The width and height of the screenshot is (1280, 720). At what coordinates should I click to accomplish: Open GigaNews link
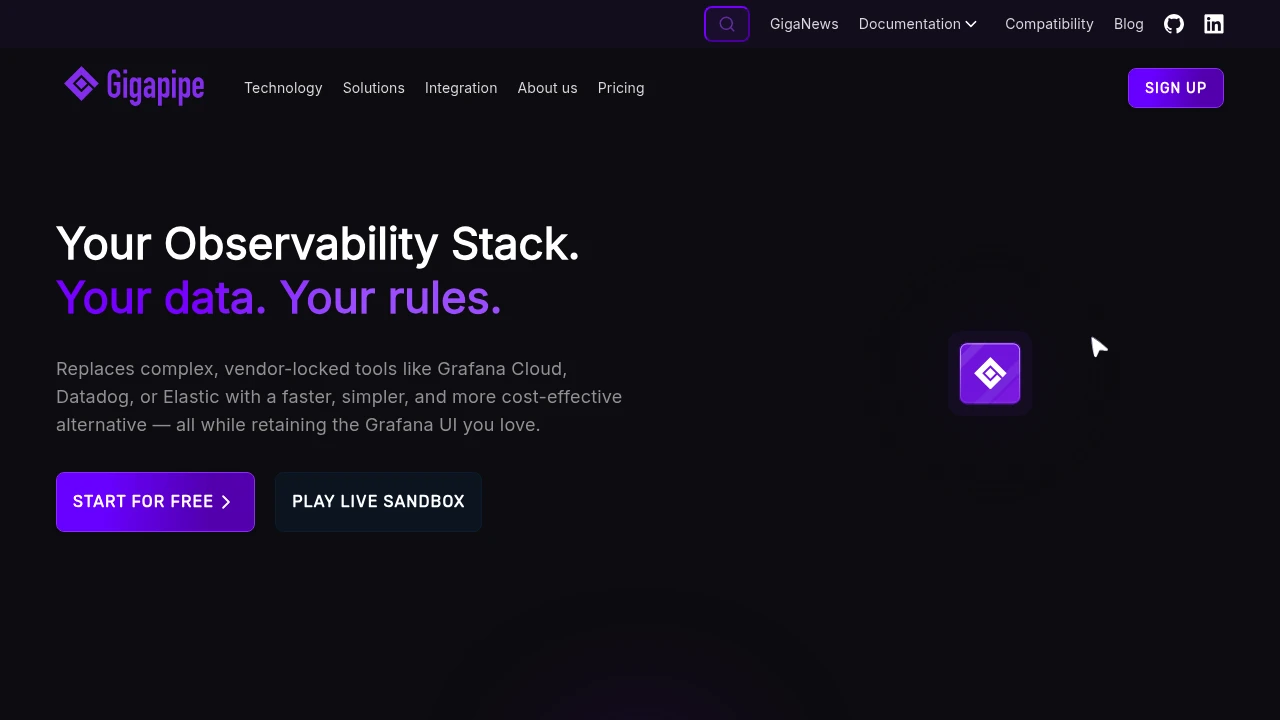pyautogui.click(x=804, y=24)
